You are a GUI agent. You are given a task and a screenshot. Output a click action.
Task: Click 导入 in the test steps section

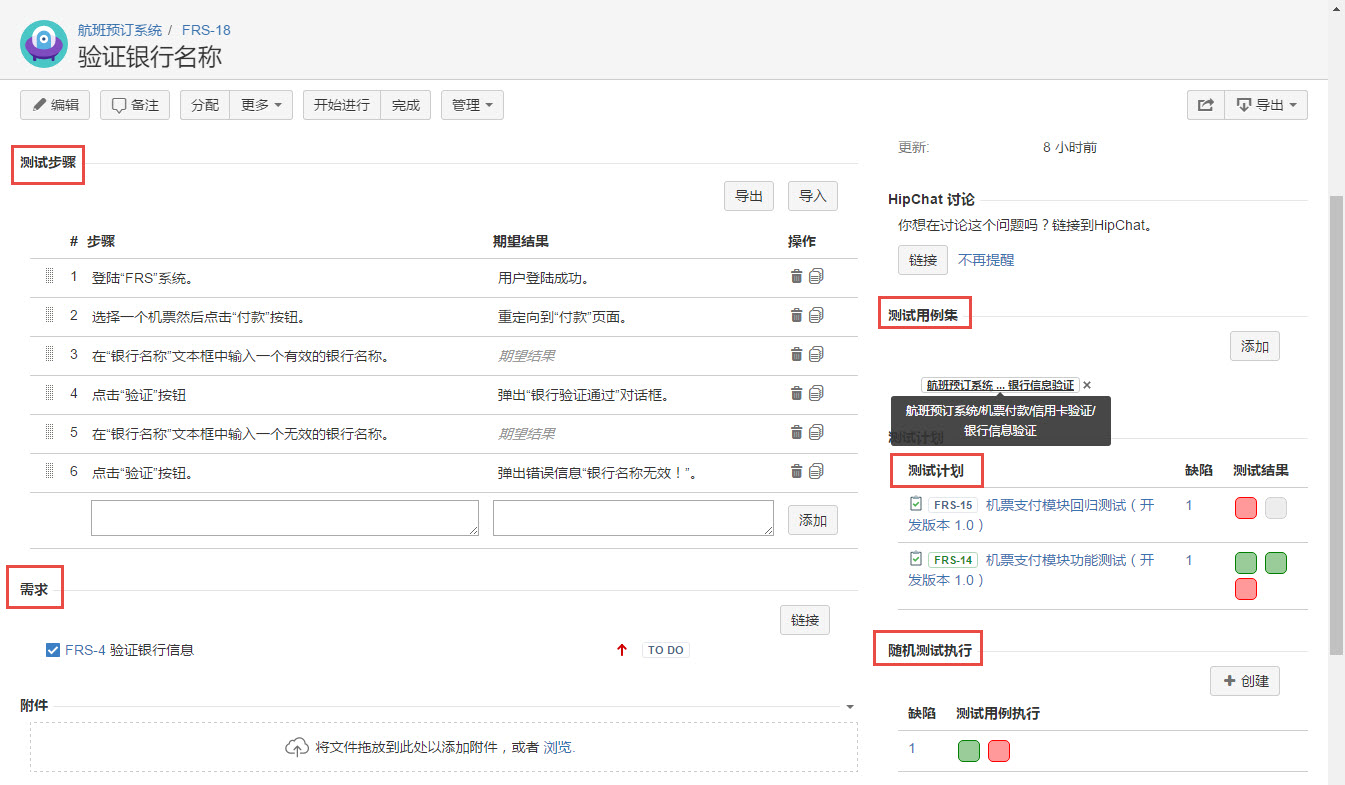(813, 196)
